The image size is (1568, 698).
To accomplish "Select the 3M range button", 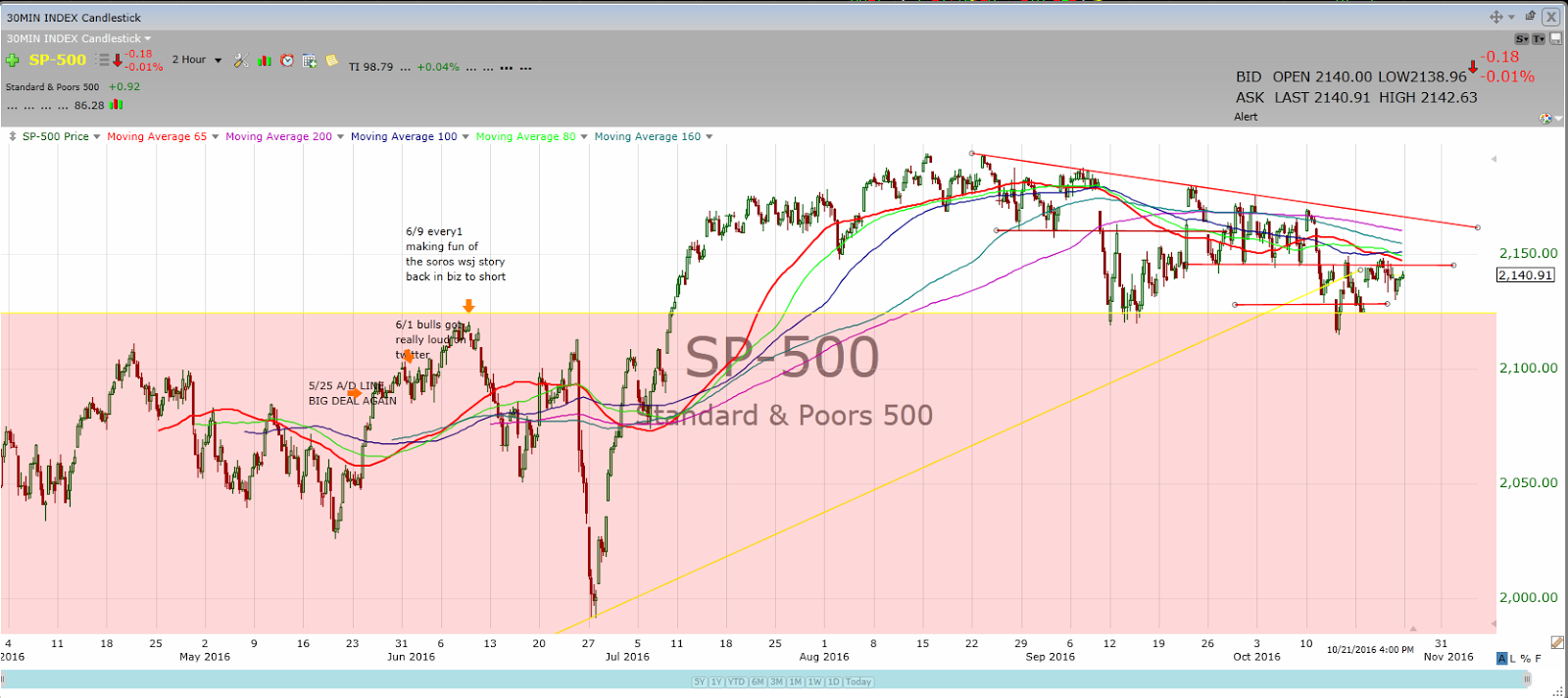I will point(776,682).
